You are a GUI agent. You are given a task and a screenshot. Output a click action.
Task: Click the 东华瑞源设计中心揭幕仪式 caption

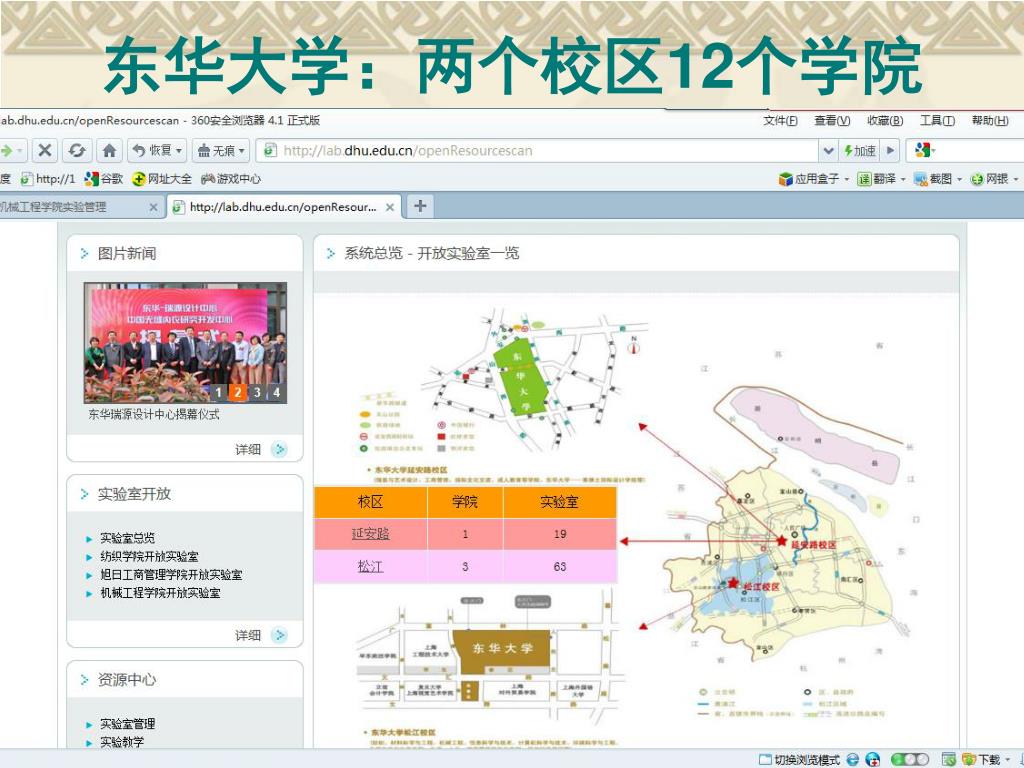coord(154,414)
